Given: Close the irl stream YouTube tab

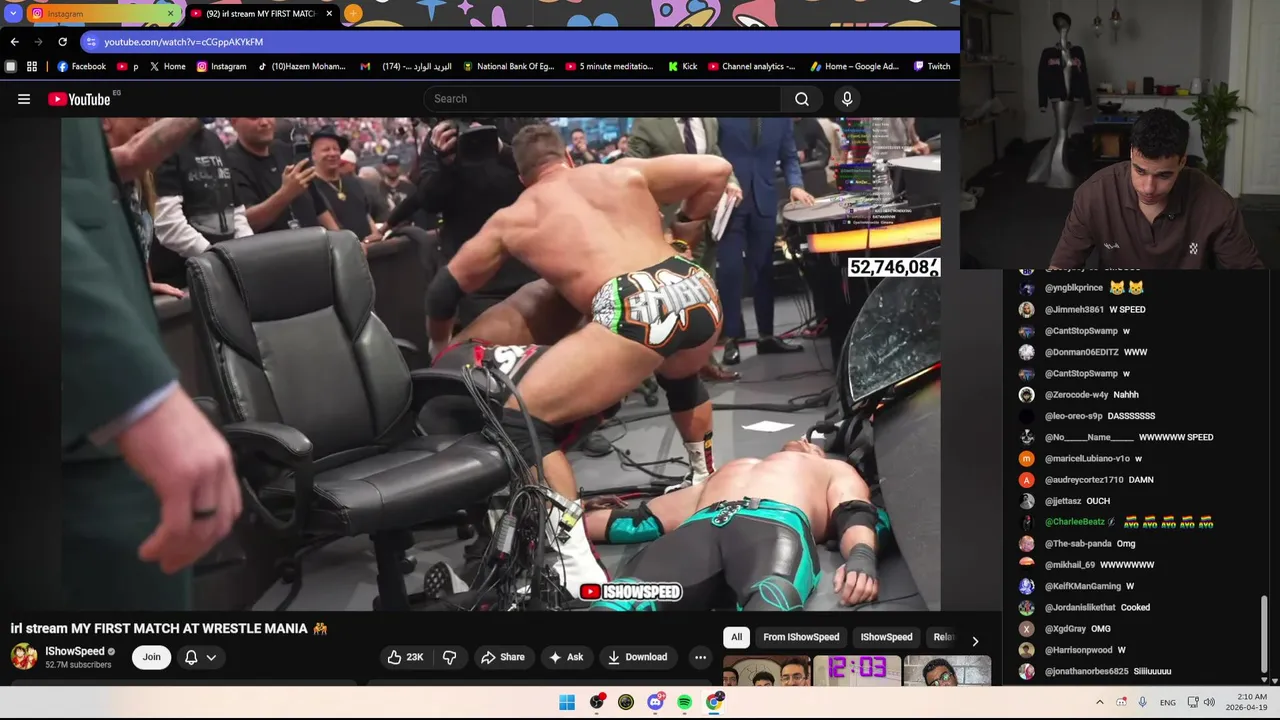Looking at the screenshot, I should point(329,14).
